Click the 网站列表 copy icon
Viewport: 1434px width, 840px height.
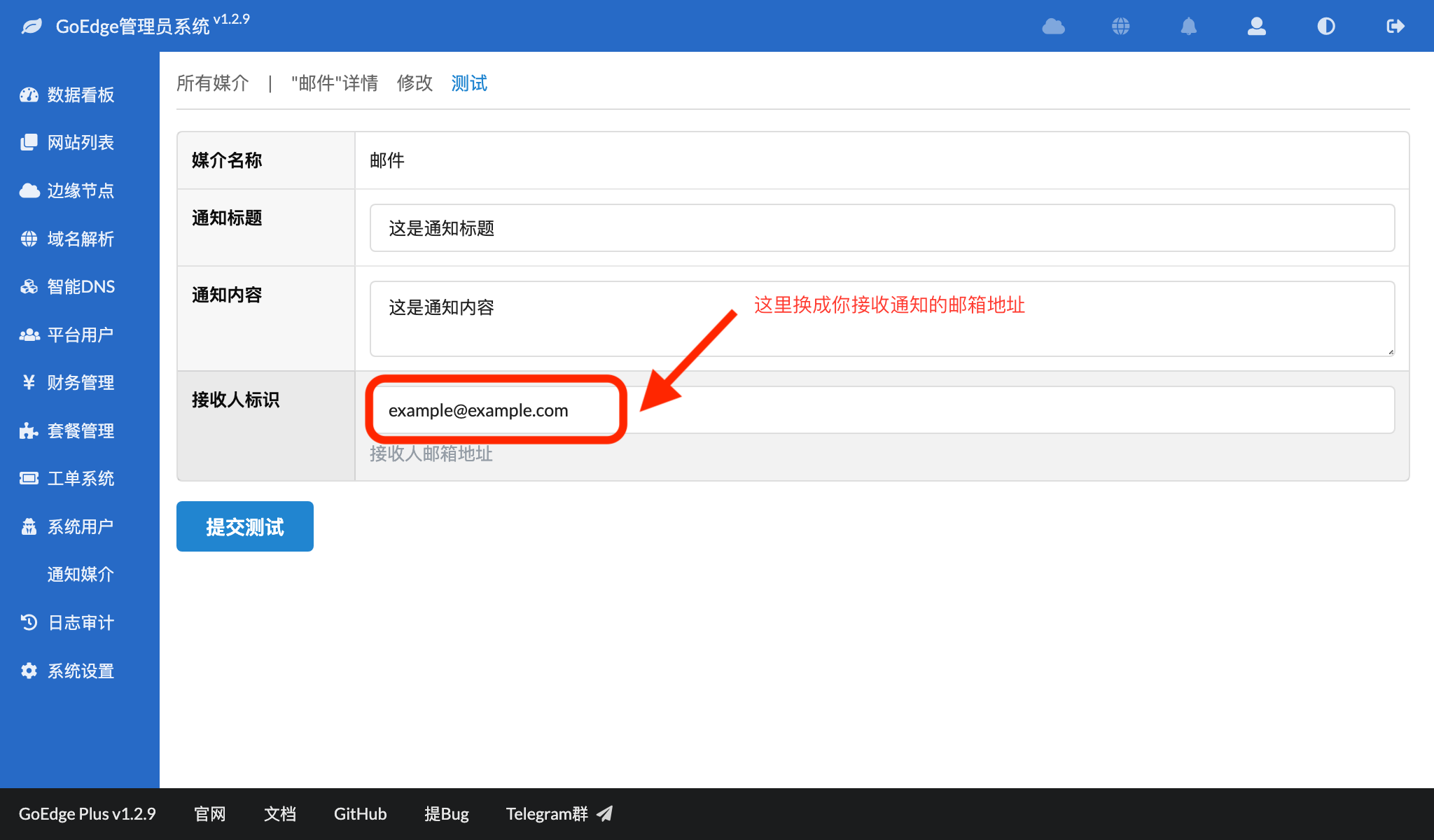tap(29, 143)
